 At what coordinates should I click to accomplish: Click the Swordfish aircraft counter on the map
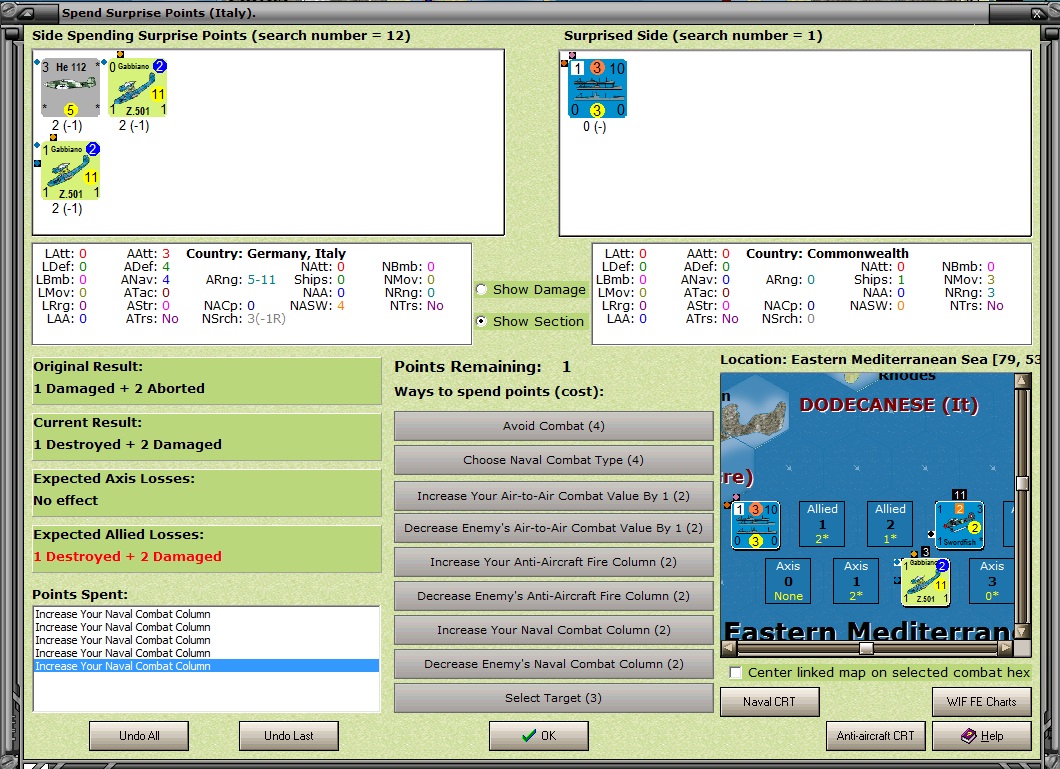959,524
